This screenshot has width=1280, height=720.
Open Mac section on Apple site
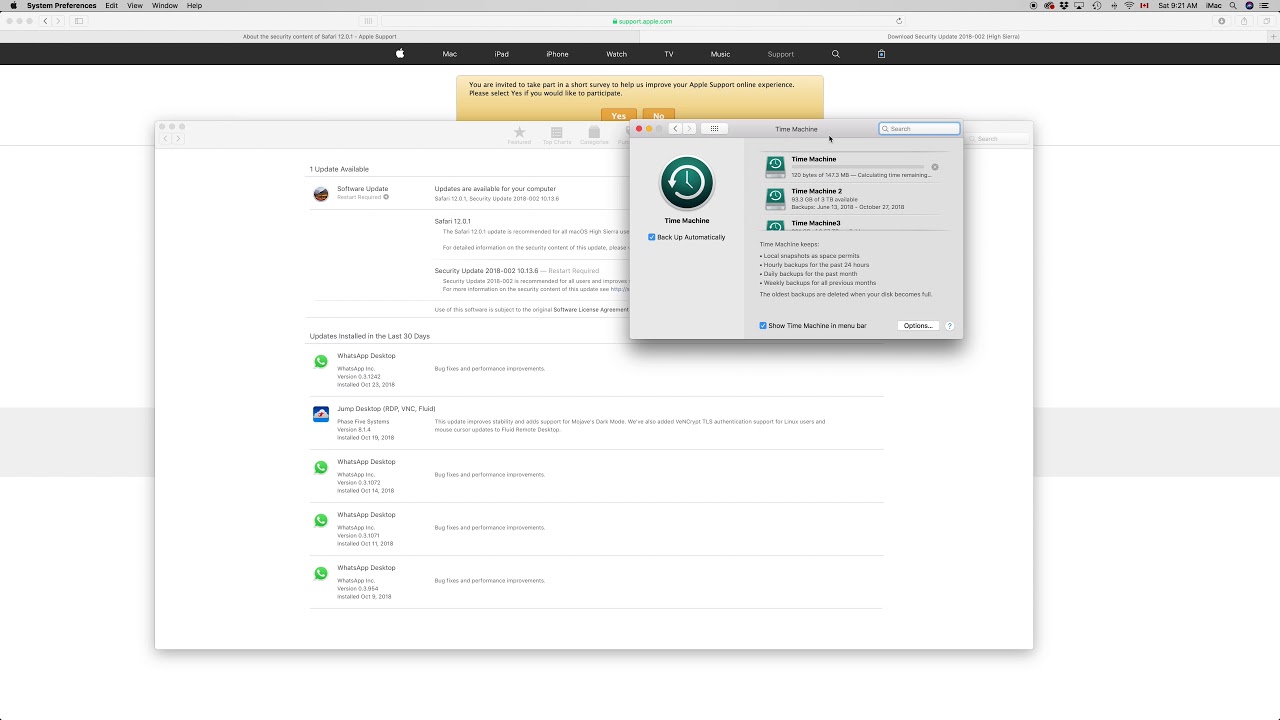pyautogui.click(x=450, y=54)
